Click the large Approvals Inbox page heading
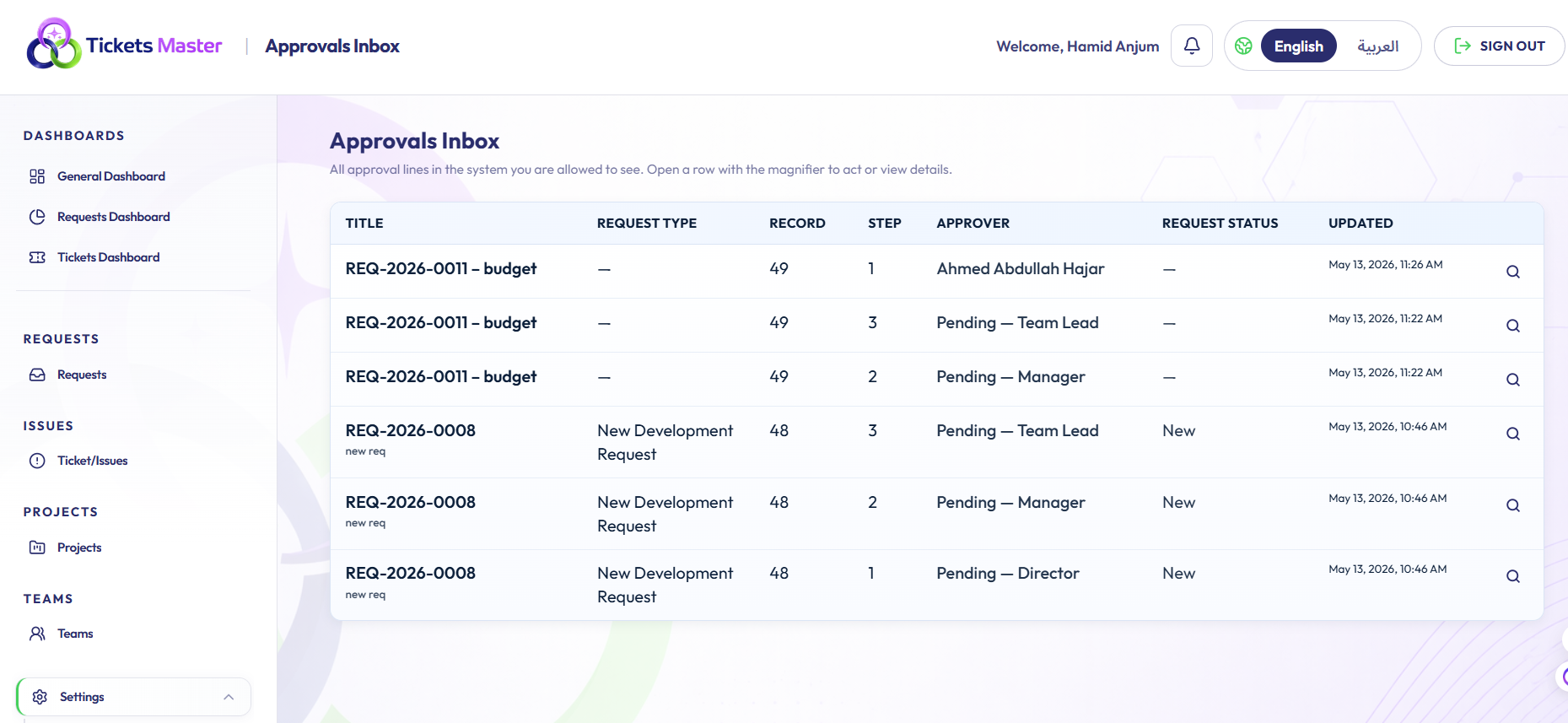The image size is (1568, 723). 415,141
